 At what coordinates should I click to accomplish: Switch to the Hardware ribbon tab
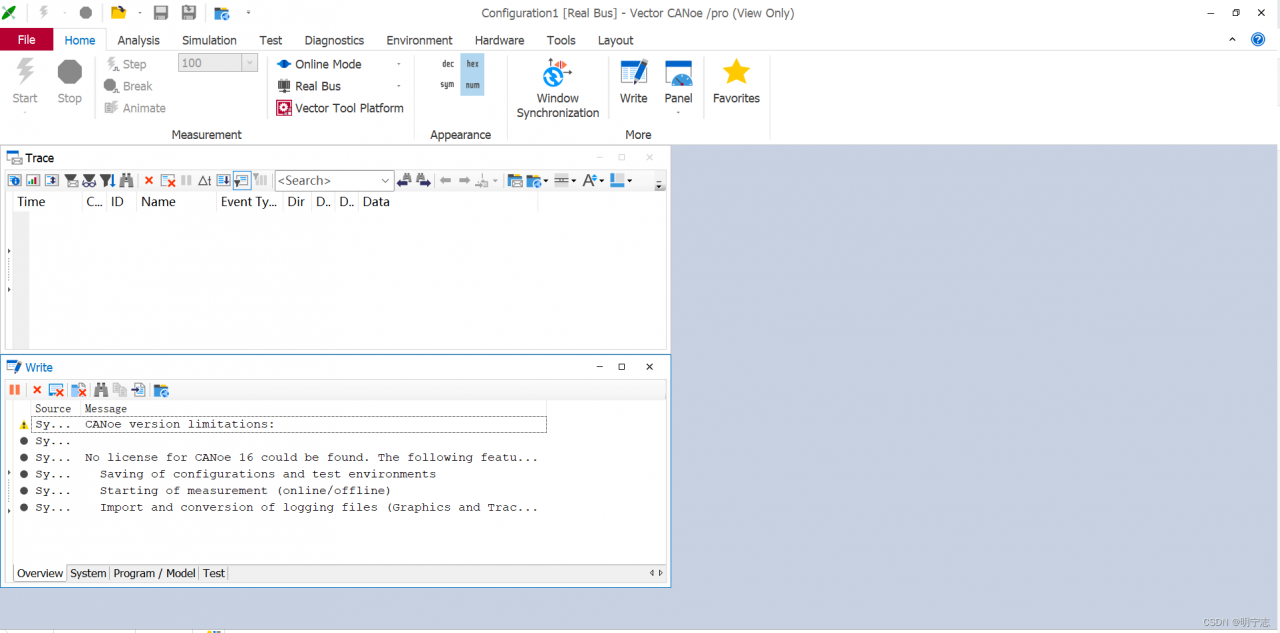coord(499,40)
